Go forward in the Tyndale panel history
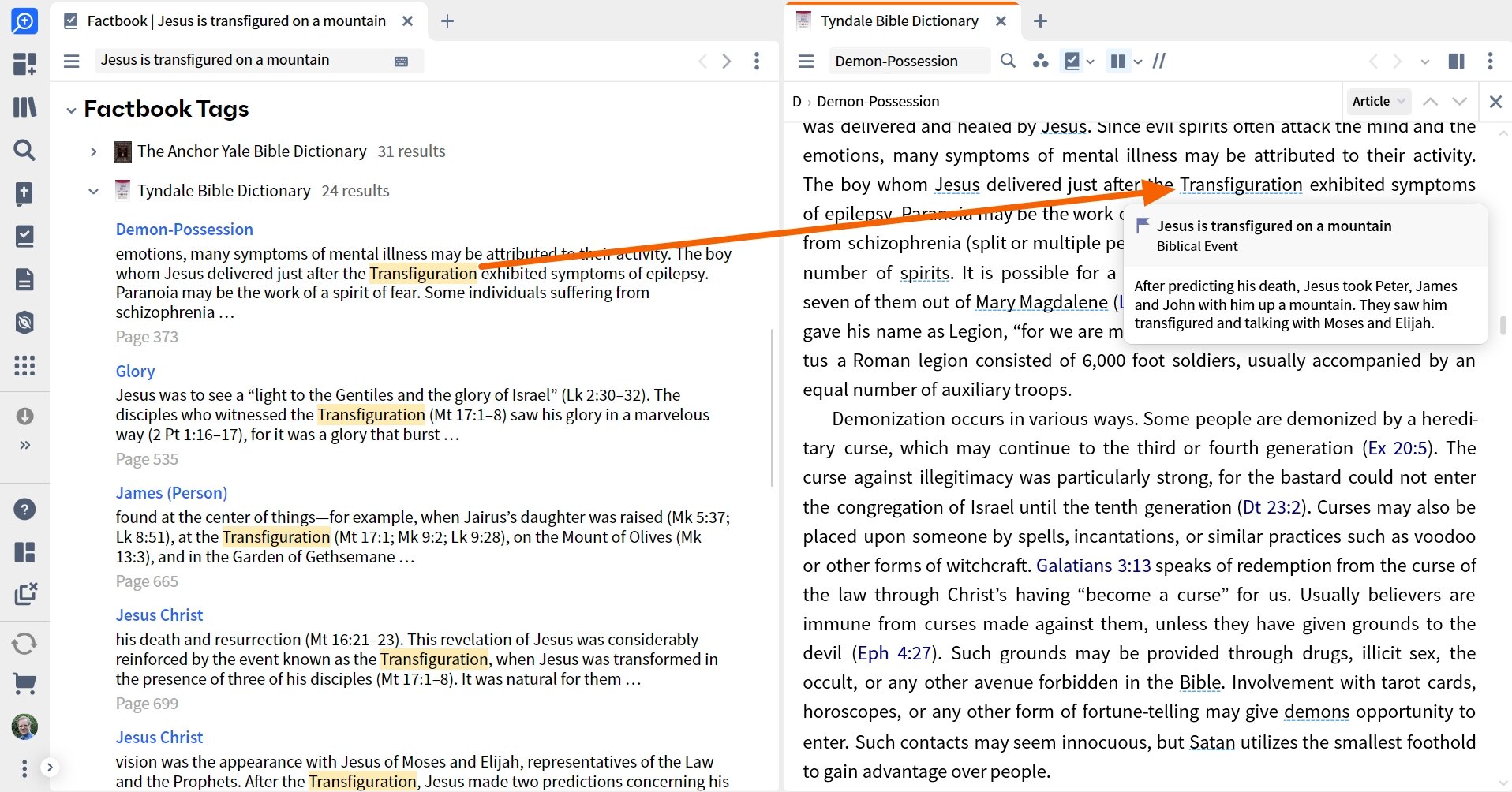 tap(1398, 61)
